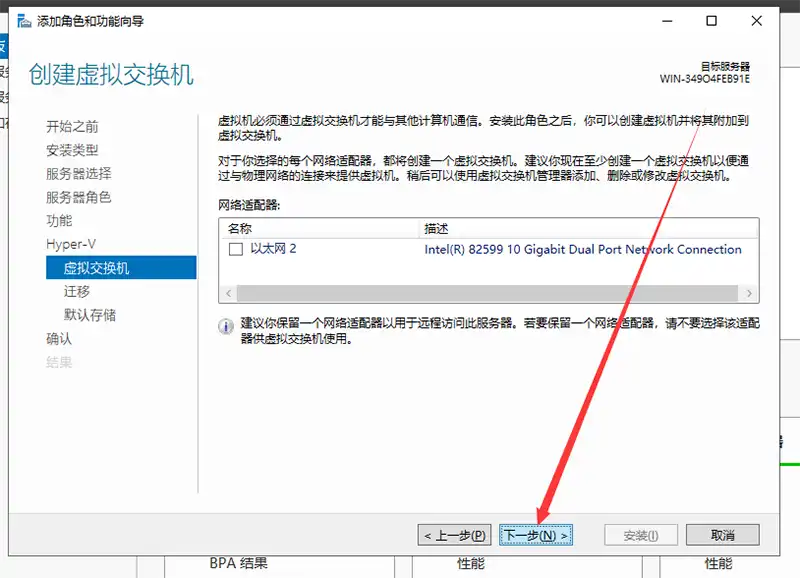Go back with the 上一步(P) button
The image size is (800, 578).
pos(455,535)
